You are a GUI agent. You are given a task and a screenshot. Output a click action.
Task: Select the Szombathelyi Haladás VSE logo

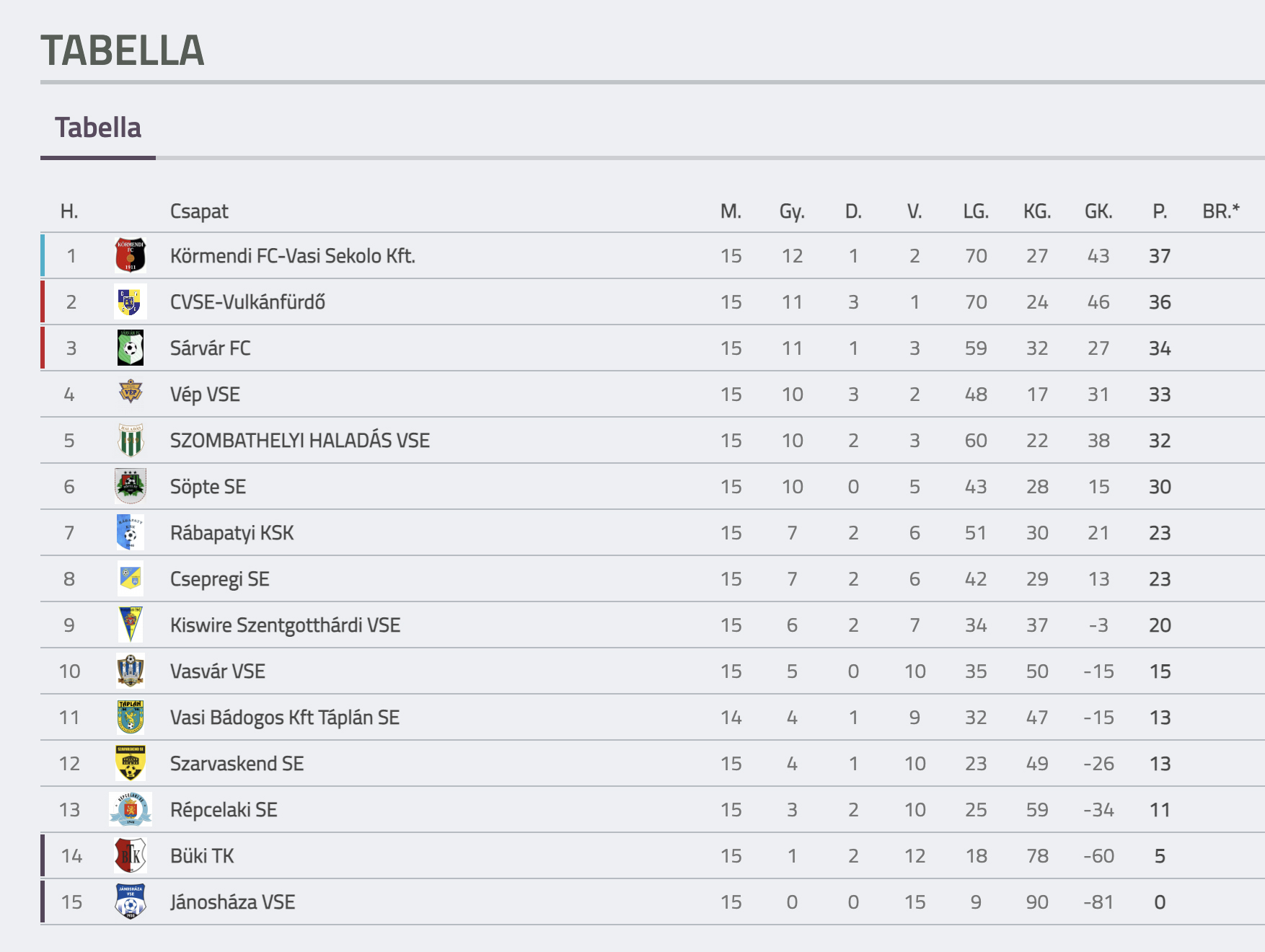[x=131, y=440]
